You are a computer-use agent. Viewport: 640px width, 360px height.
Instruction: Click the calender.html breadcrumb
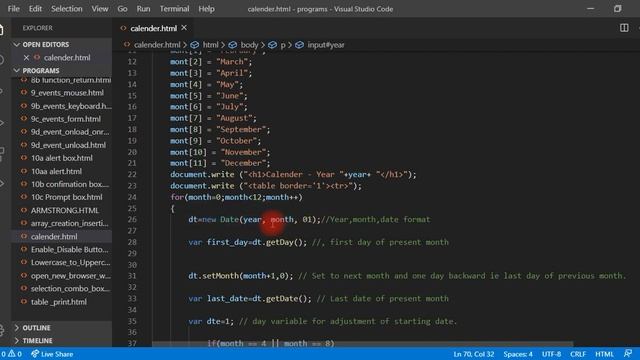pyautogui.click(x=157, y=45)
